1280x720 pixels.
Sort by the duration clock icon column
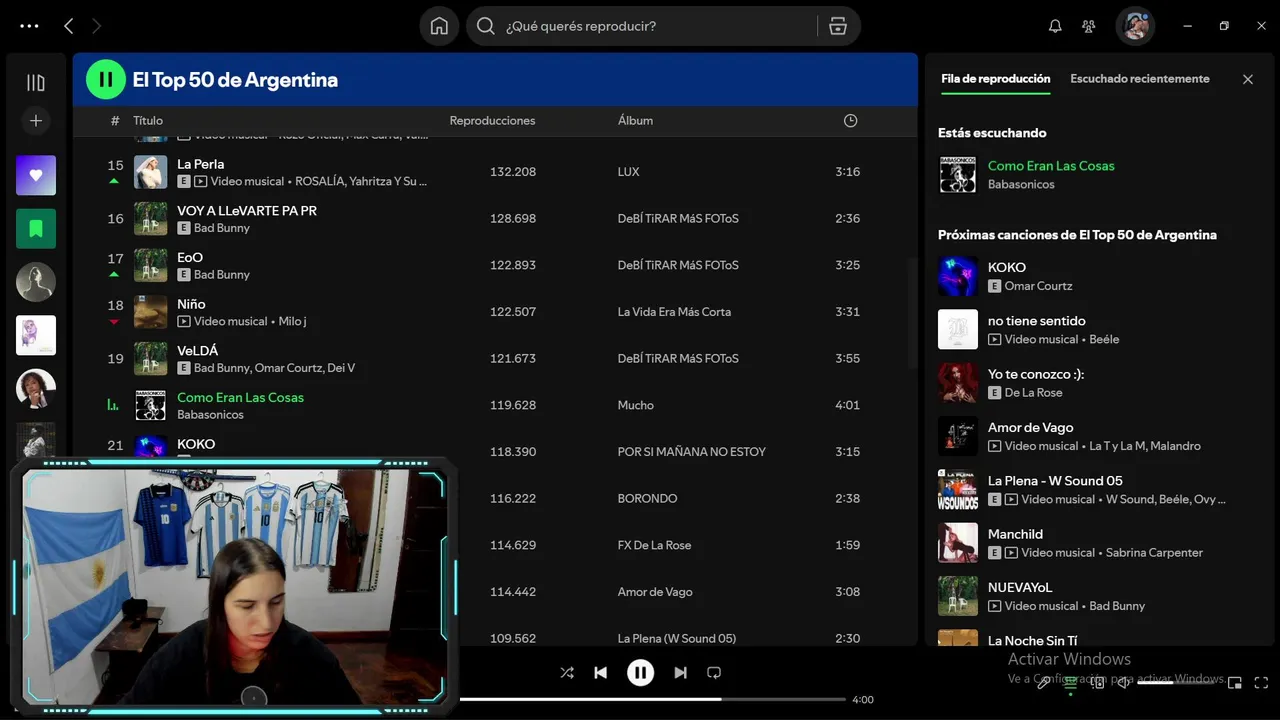pyautogui.click(x=850, y=120)
